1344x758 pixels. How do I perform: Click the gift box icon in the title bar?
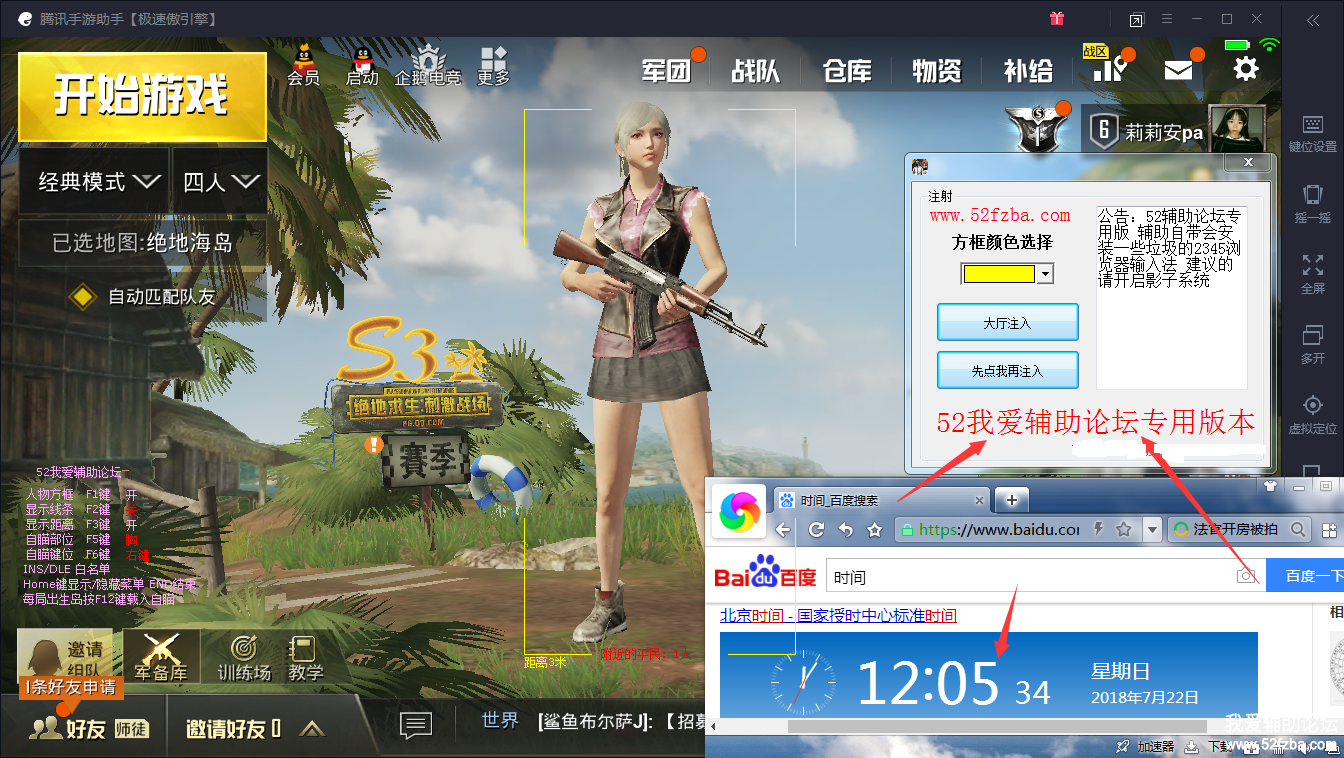pyautogui.click(x=1057, y=19)
